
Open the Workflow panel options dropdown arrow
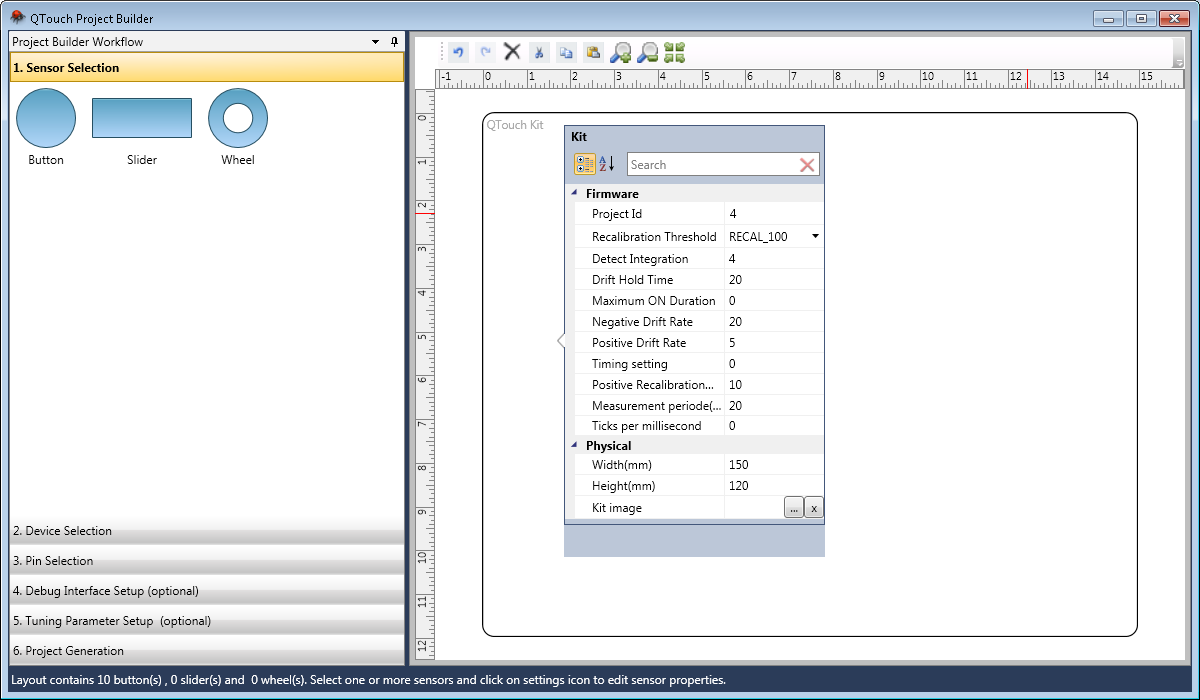(376, 42)
